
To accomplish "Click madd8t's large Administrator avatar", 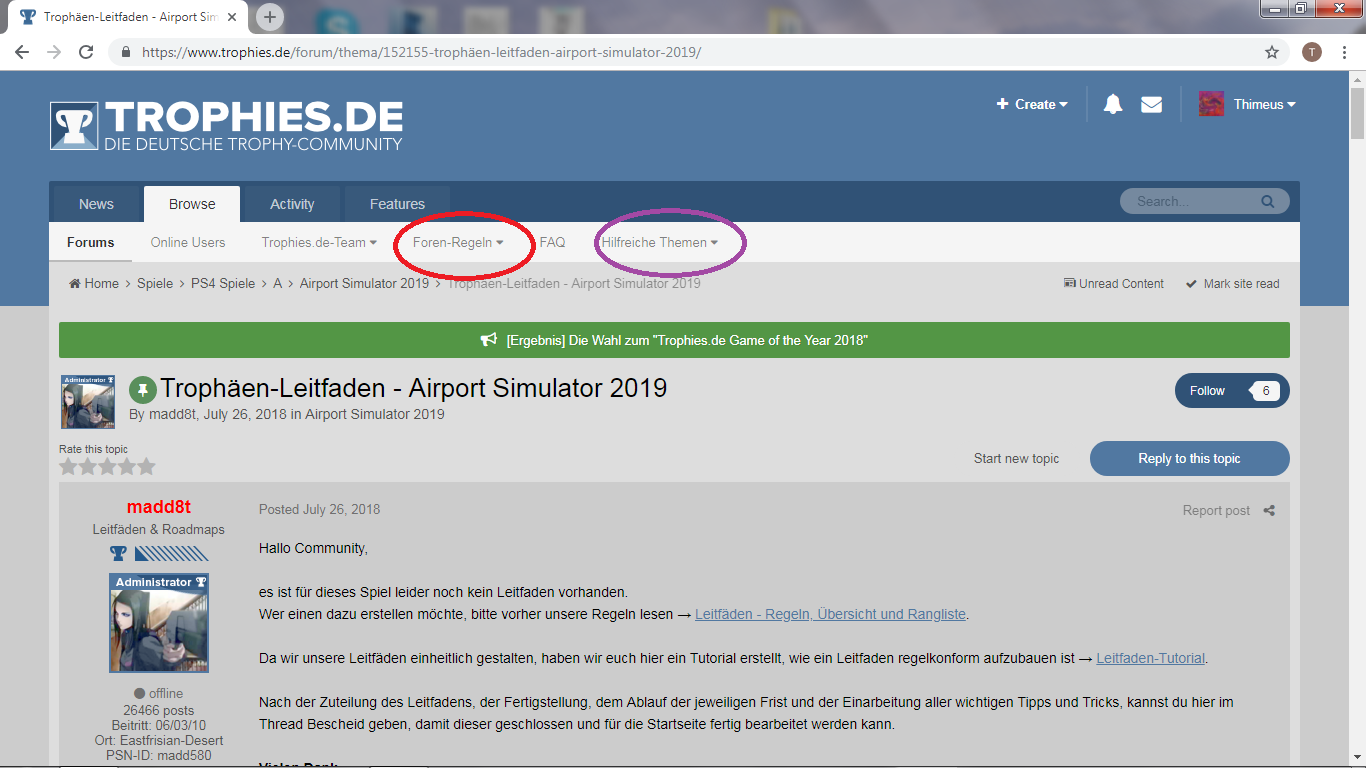I will (x=159, y=623).
